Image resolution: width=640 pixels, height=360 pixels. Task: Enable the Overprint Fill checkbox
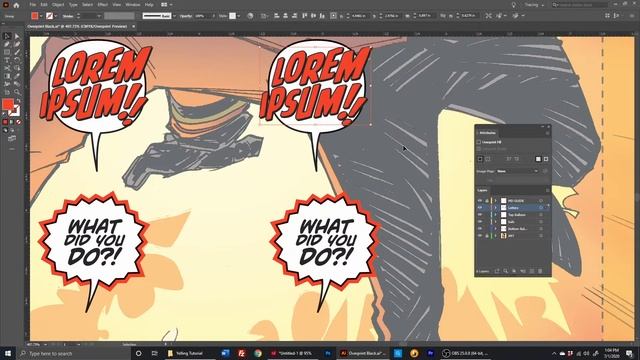coord(479,142)
